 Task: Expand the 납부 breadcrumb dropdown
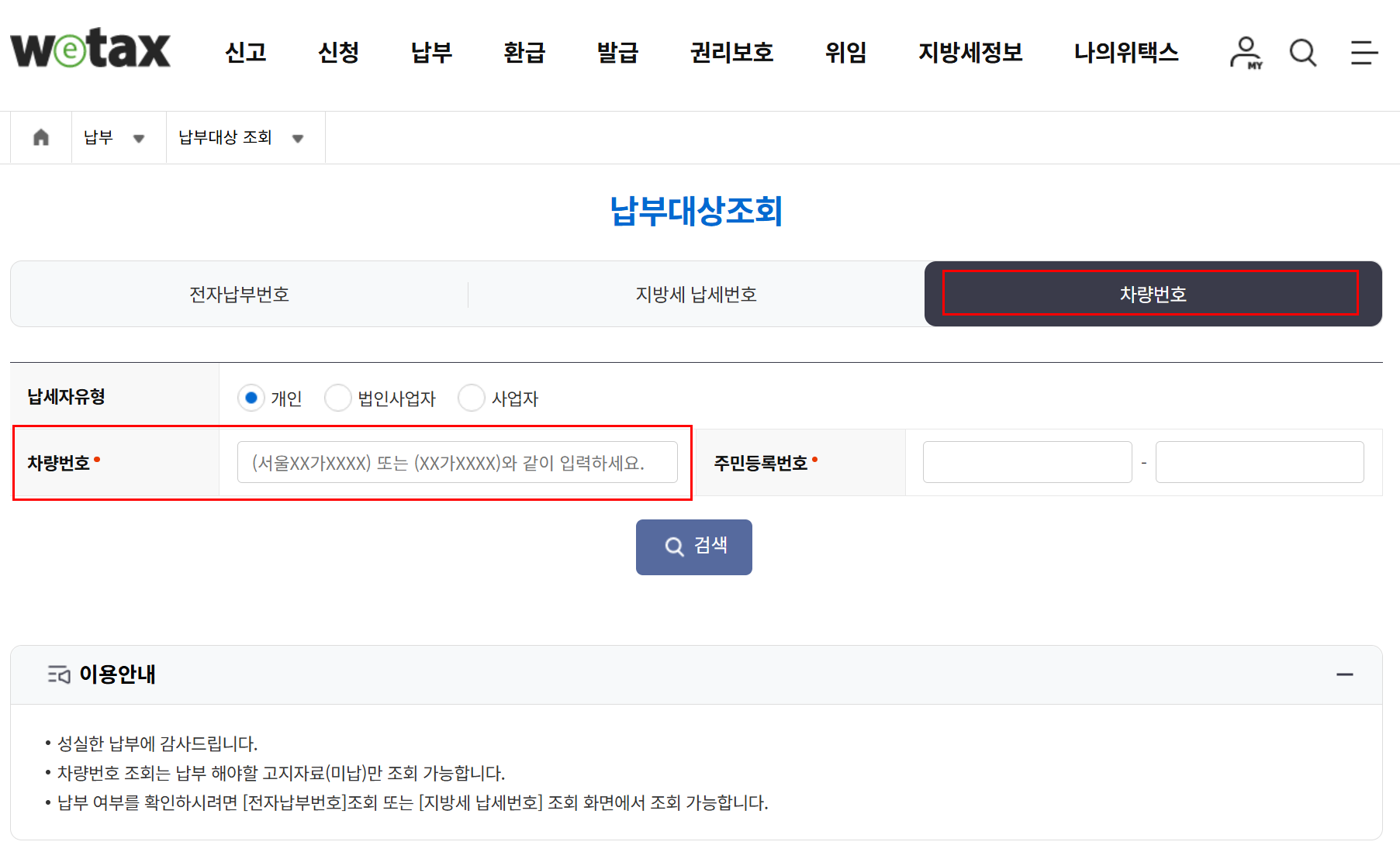point(140,138)
